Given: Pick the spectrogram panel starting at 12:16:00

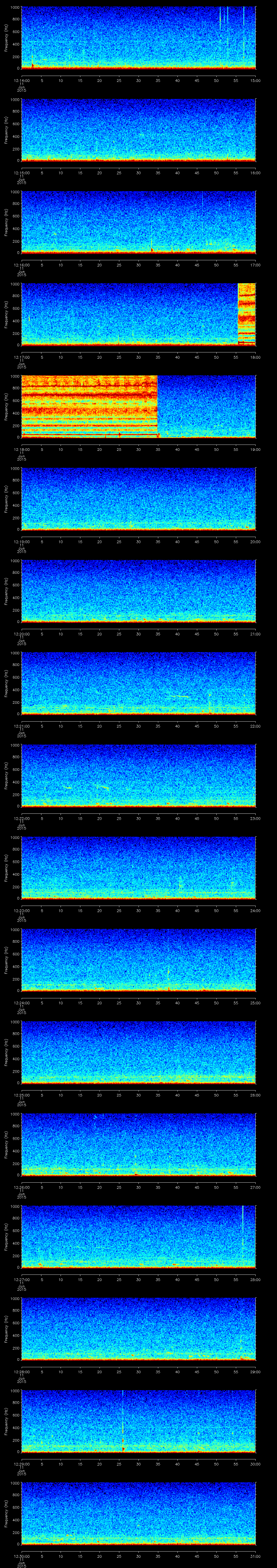Looking at the screenshot, I should (x=138, y=222).
